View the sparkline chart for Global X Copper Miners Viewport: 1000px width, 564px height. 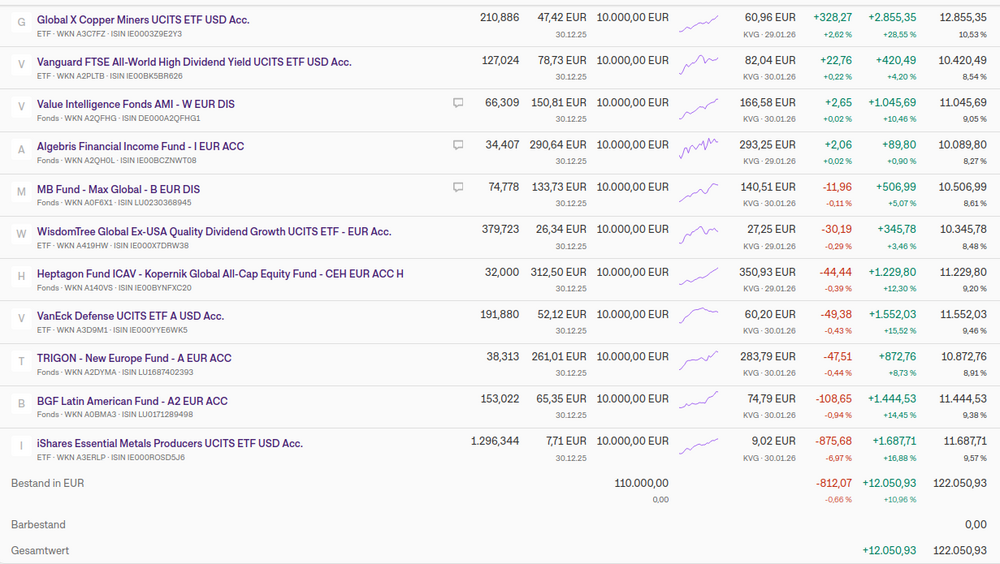point(699,24)
